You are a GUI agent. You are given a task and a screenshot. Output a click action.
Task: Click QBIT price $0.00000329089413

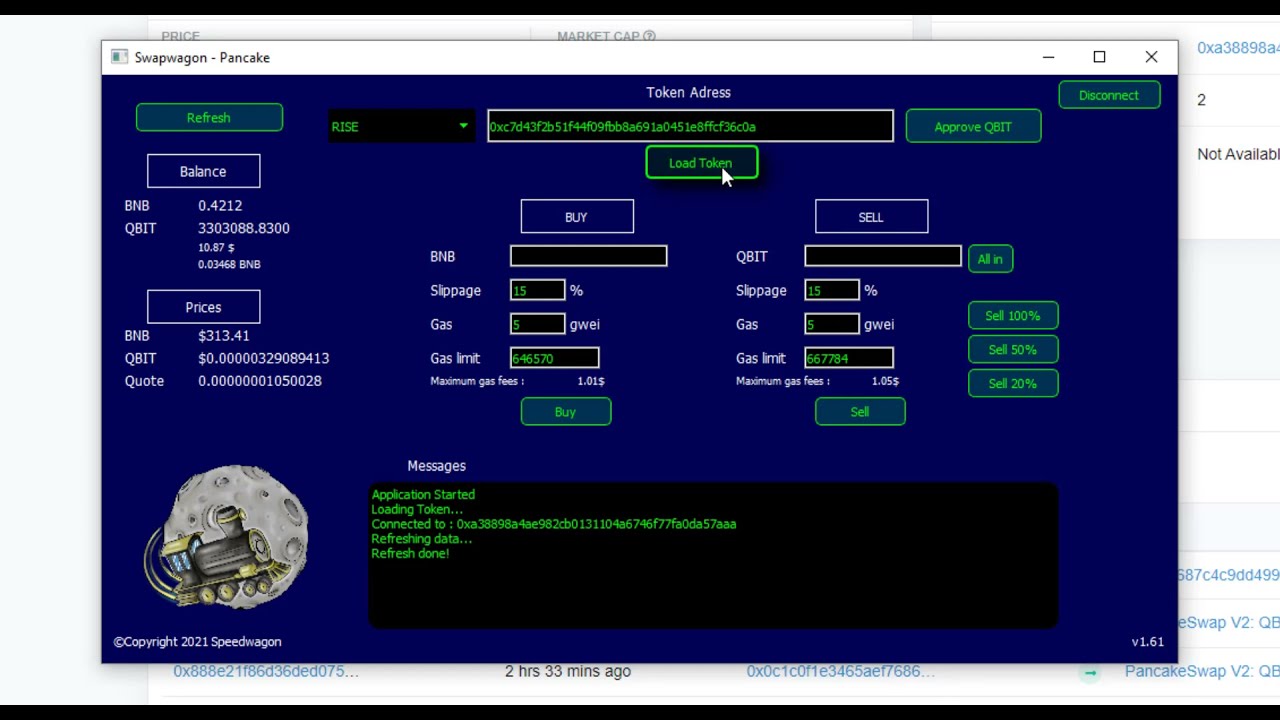coord(264,358)
